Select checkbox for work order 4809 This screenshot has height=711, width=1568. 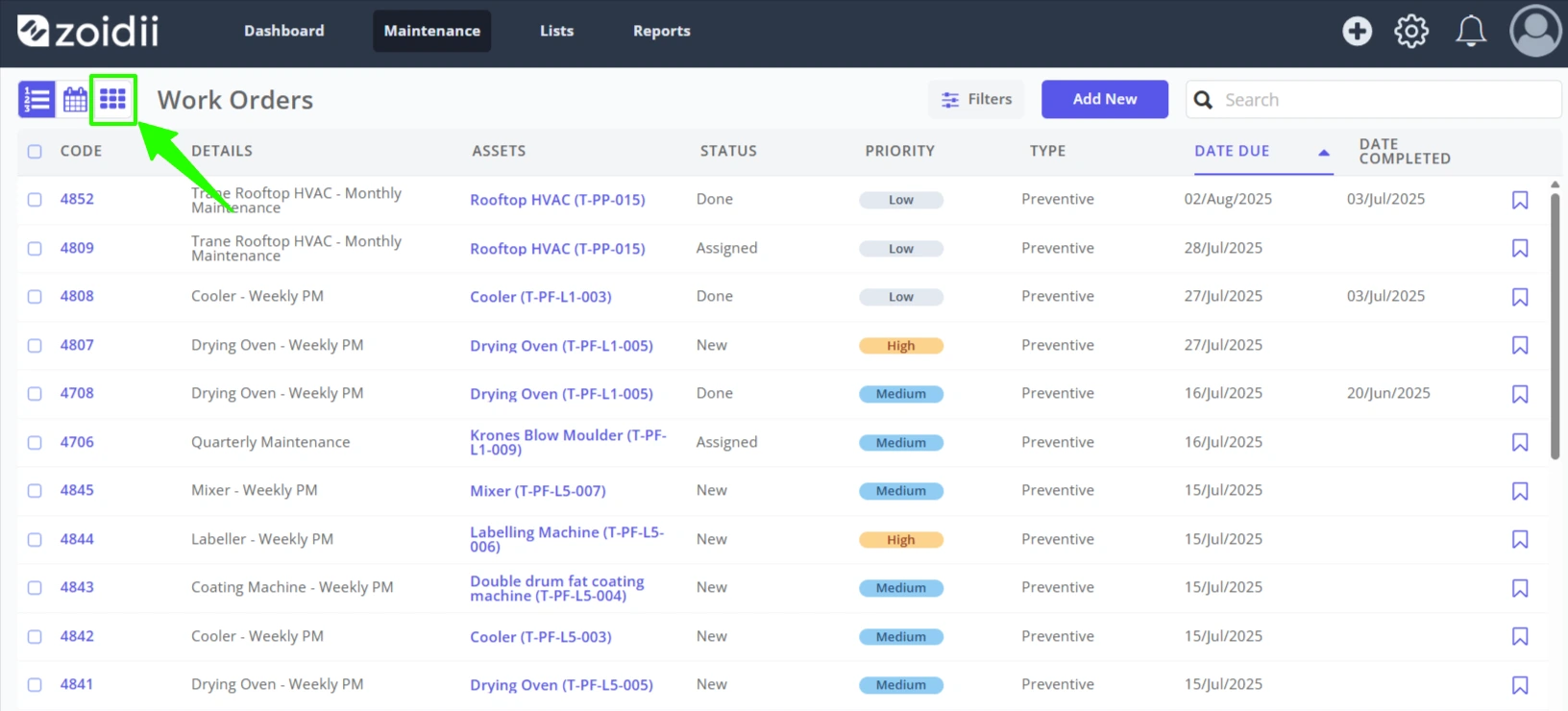click(35, 248)
